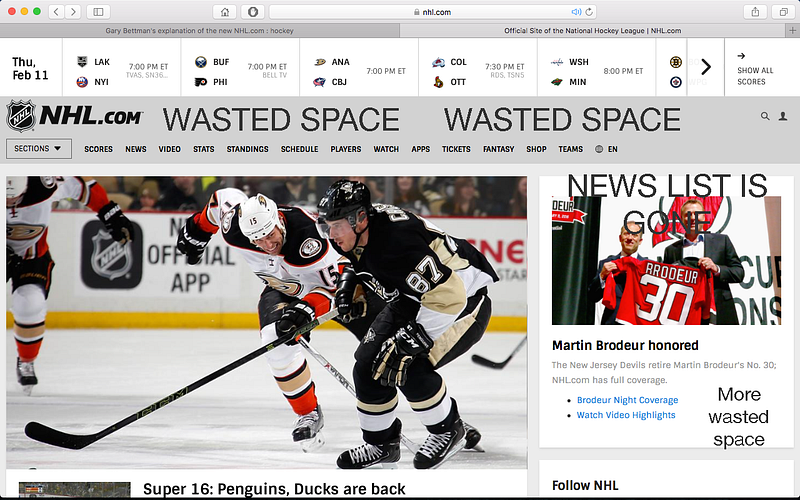Click the WSH Capitals team logo
This screenshot has width=800, height=500.
tap(557, 62)
